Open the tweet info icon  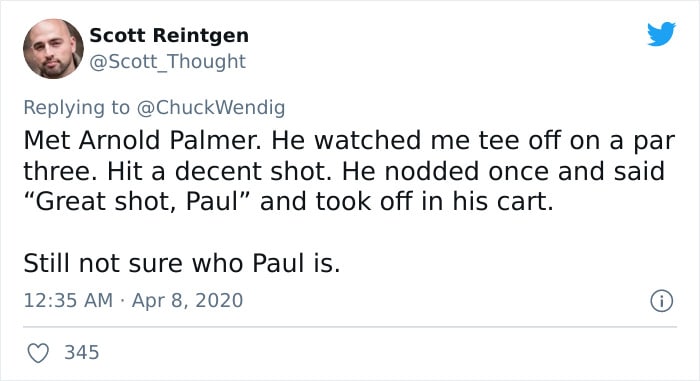point(661,301)
